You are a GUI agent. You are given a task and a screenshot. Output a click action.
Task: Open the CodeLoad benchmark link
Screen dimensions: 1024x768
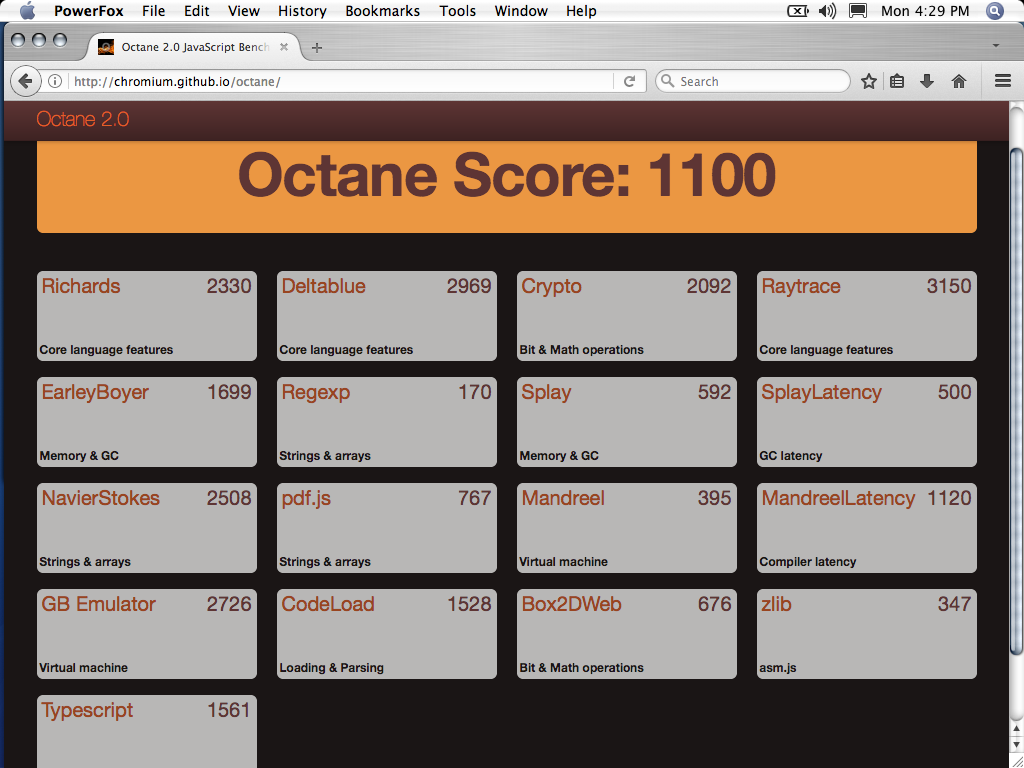(x=328, y=604)
